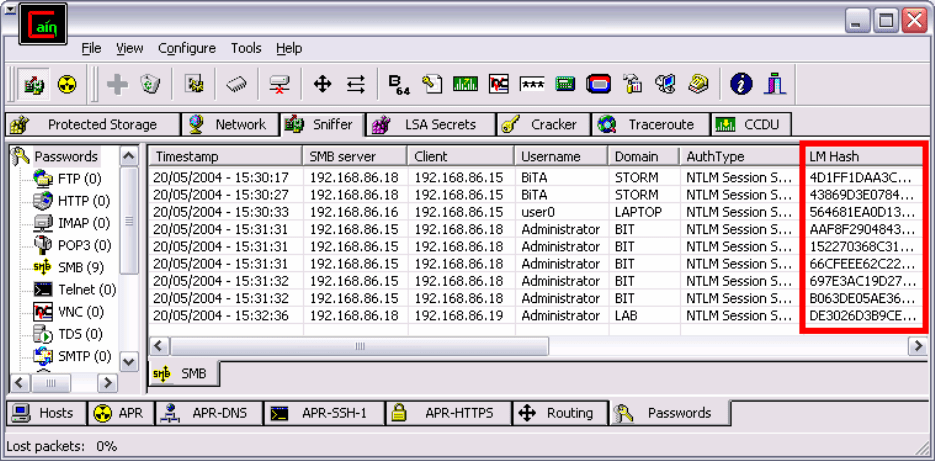This screenshot has width=935, height=461.
Task: Click the table horizontal scroll-right arrow
Action: 917,346
